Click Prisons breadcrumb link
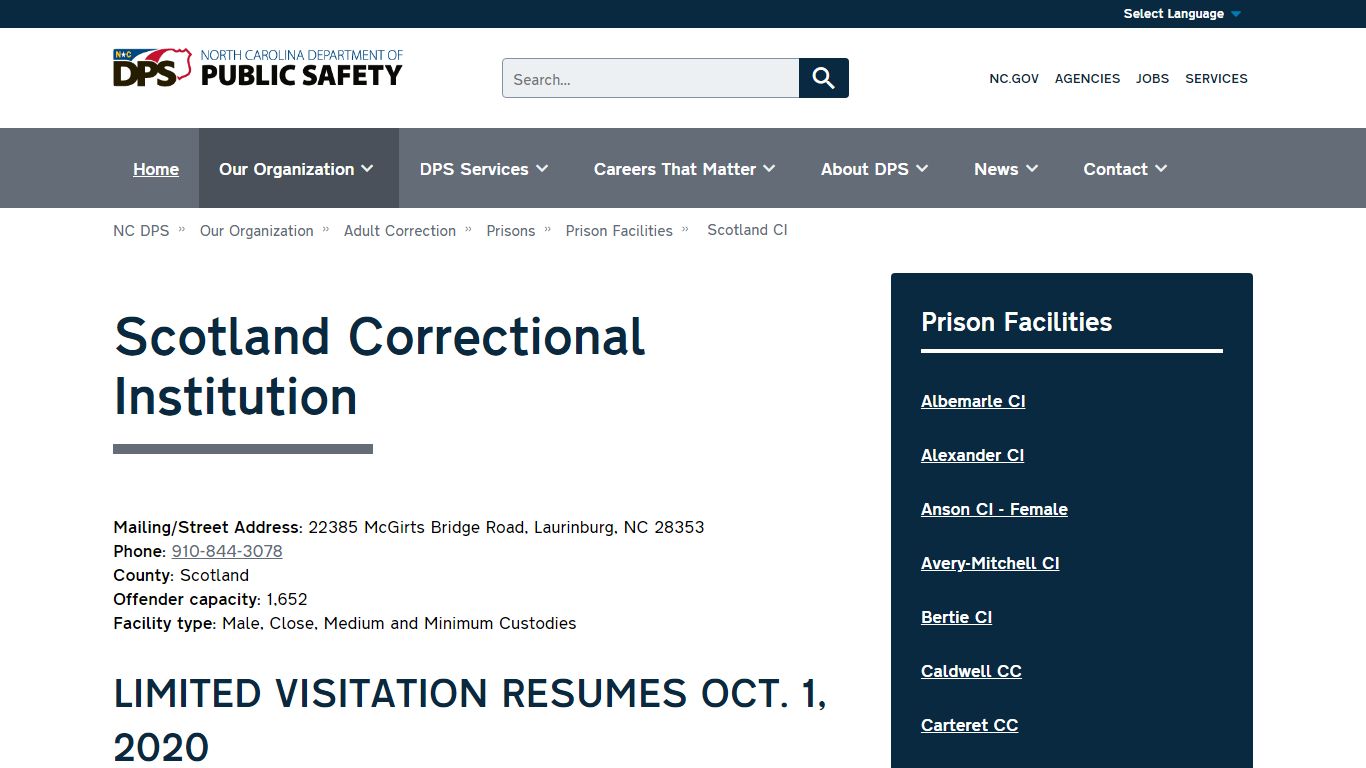1366x768 pixels. click(x=511, y=231)
